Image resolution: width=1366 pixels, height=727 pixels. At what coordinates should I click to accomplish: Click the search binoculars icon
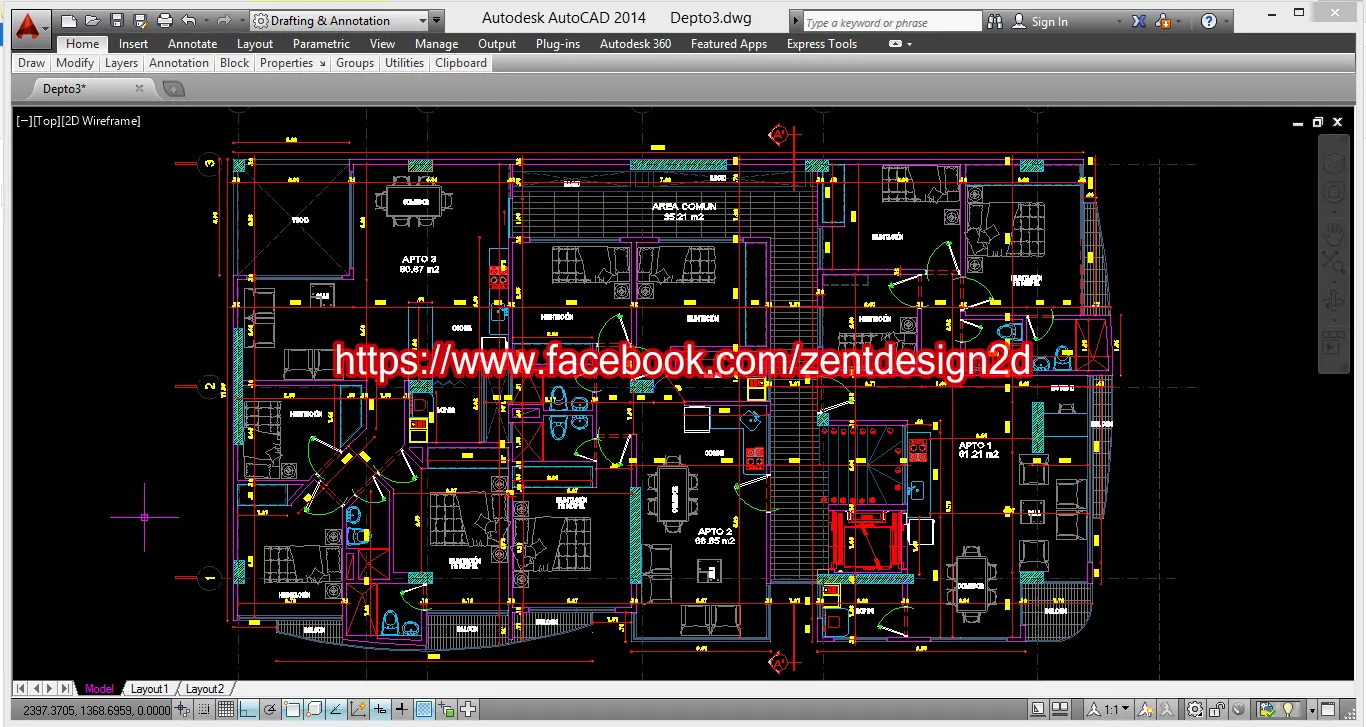994,21
